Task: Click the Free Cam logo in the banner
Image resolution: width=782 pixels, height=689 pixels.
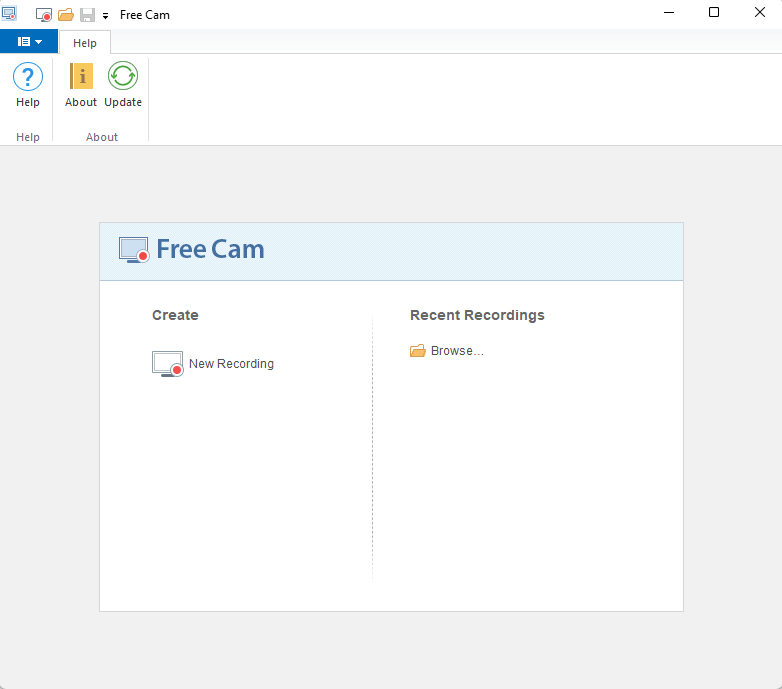Action: pyautogui.click(x=192, y=249)
